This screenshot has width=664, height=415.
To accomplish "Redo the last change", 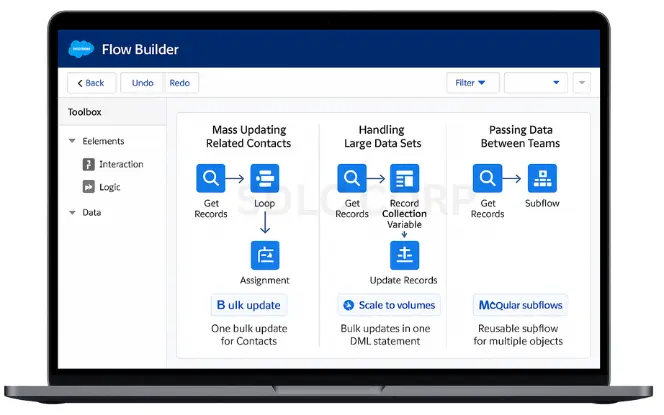I will click(180, 83).
